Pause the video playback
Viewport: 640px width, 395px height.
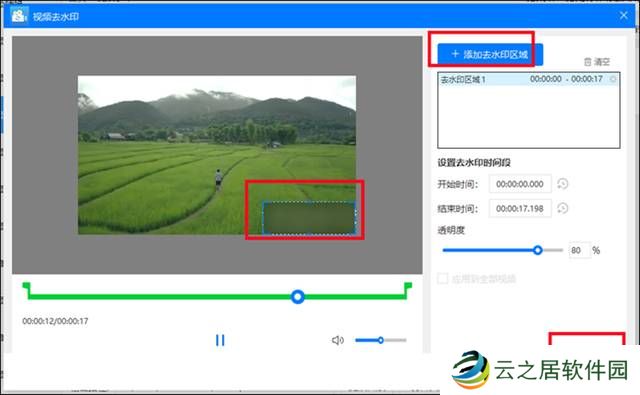click(x=220, y=340)
